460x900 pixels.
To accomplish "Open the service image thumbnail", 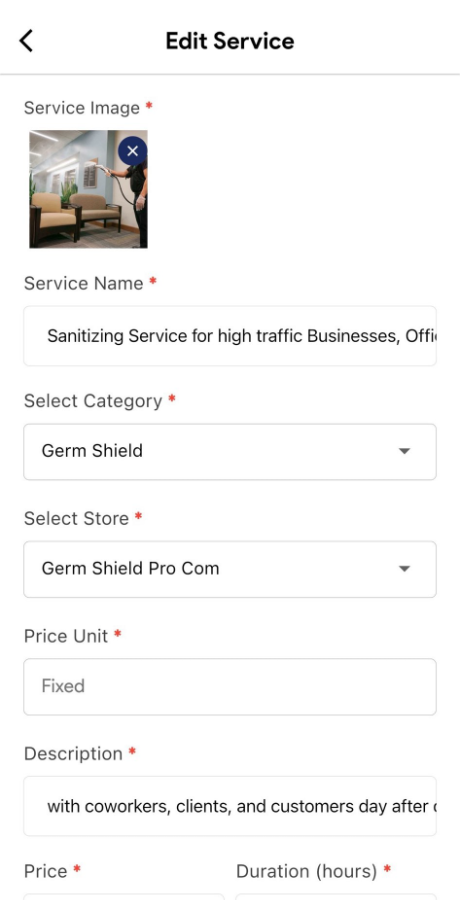I will coord(88,189).
